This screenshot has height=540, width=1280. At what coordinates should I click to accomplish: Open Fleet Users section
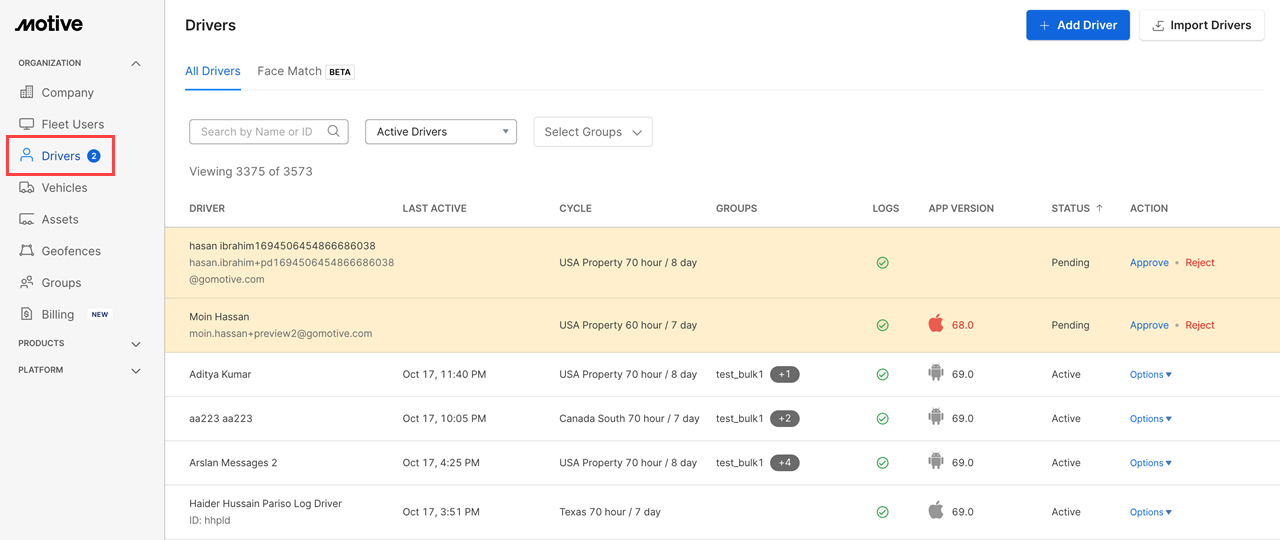72,125
